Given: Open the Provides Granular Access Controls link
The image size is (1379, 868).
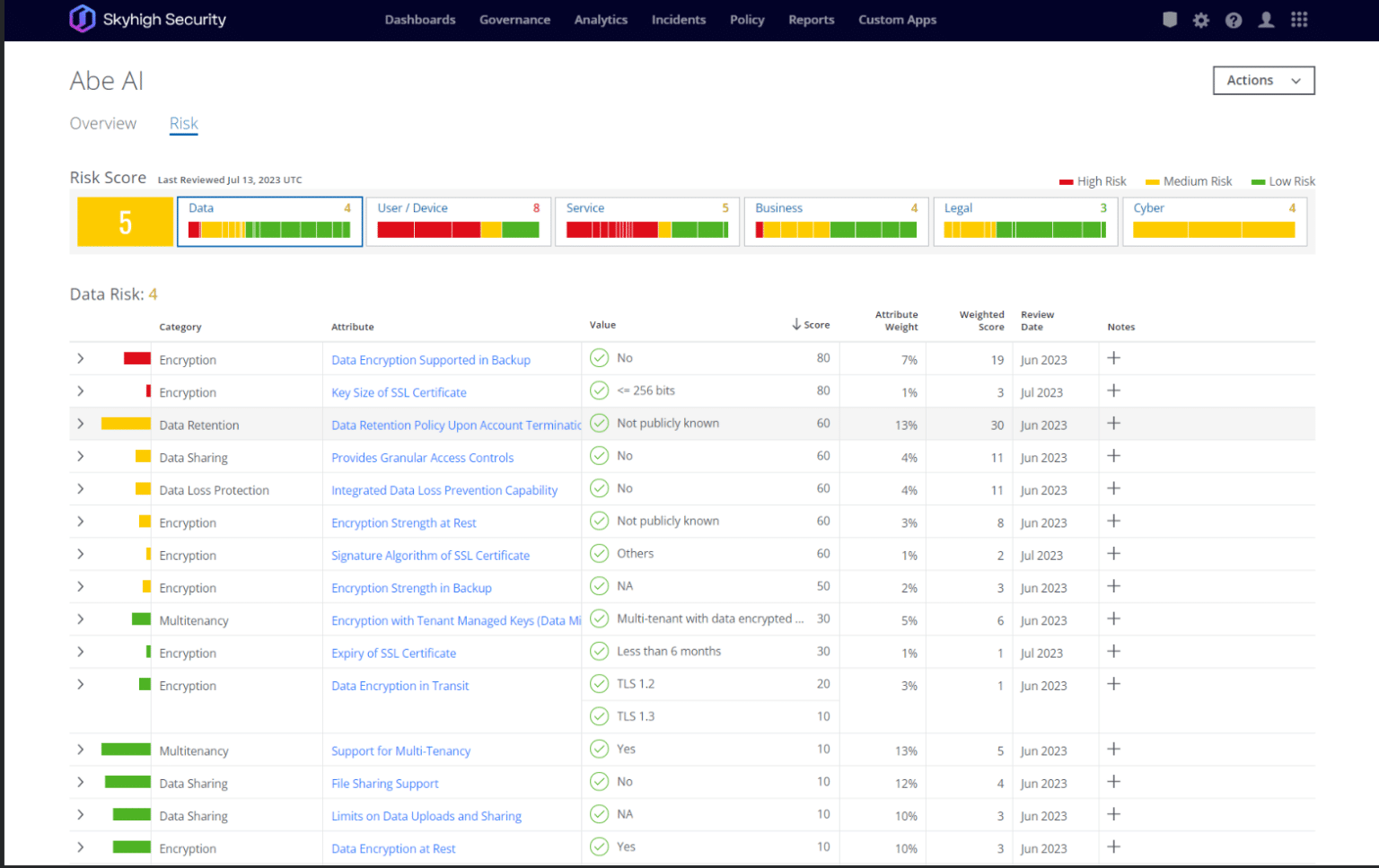Looking at the screenshot, I should tap(422, 457).
